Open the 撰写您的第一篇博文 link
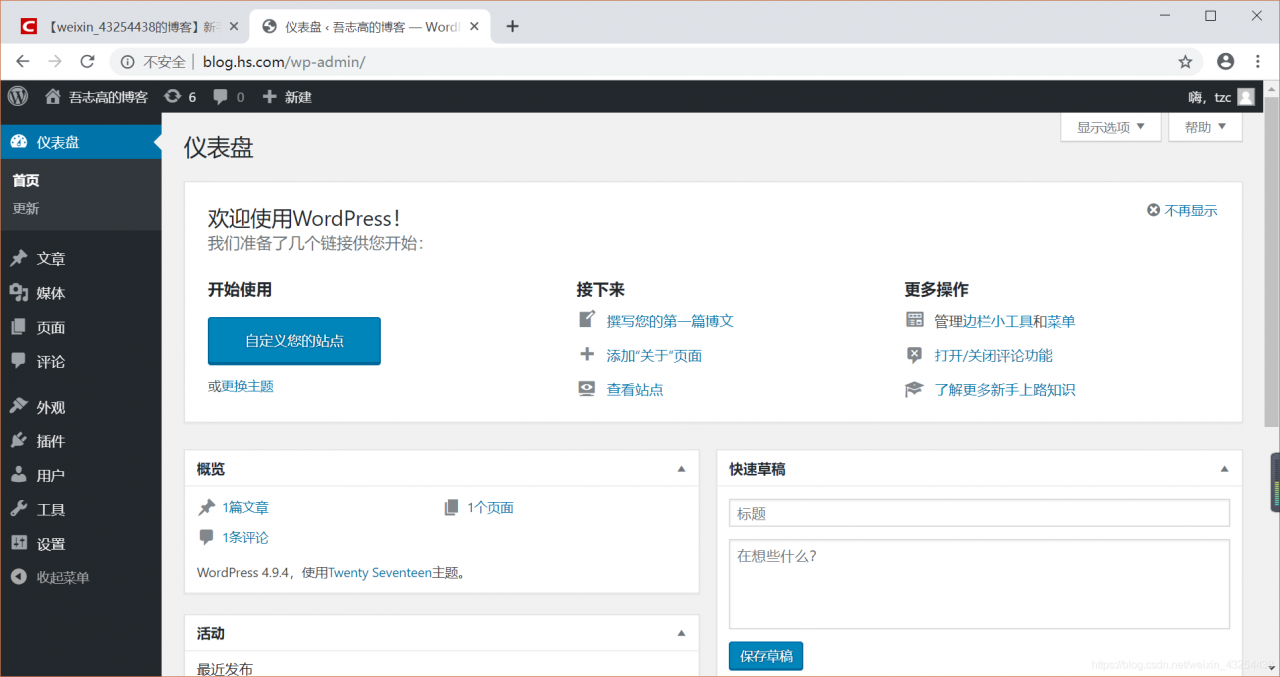 point(670,321)
